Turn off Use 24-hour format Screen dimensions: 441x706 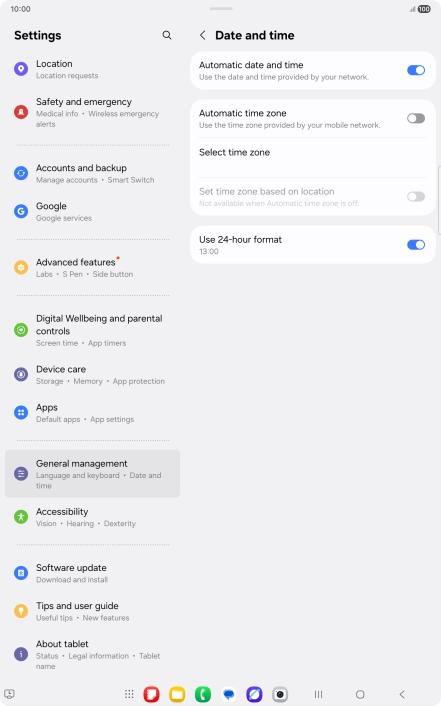416,244
